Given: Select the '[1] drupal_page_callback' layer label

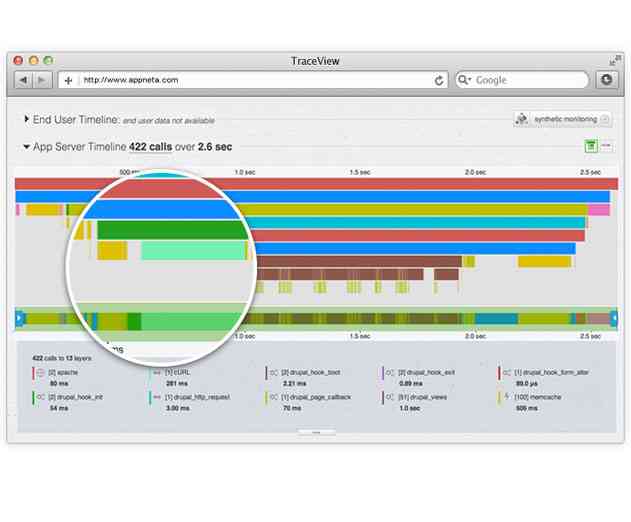Looking at the screenshot, I should [316, 397].
